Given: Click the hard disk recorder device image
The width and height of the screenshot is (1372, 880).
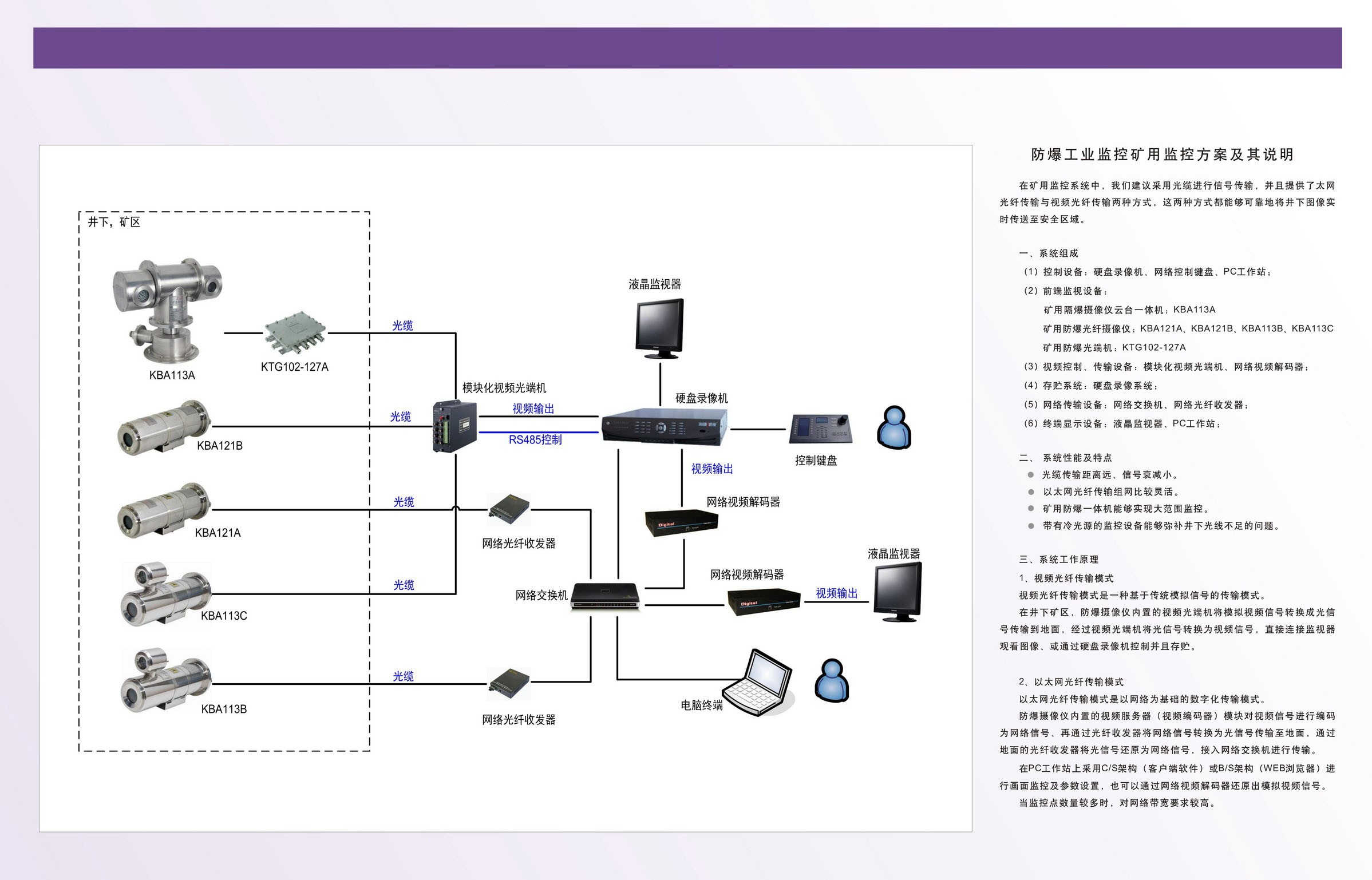Looking at the screenshot, I should (664, 427).
